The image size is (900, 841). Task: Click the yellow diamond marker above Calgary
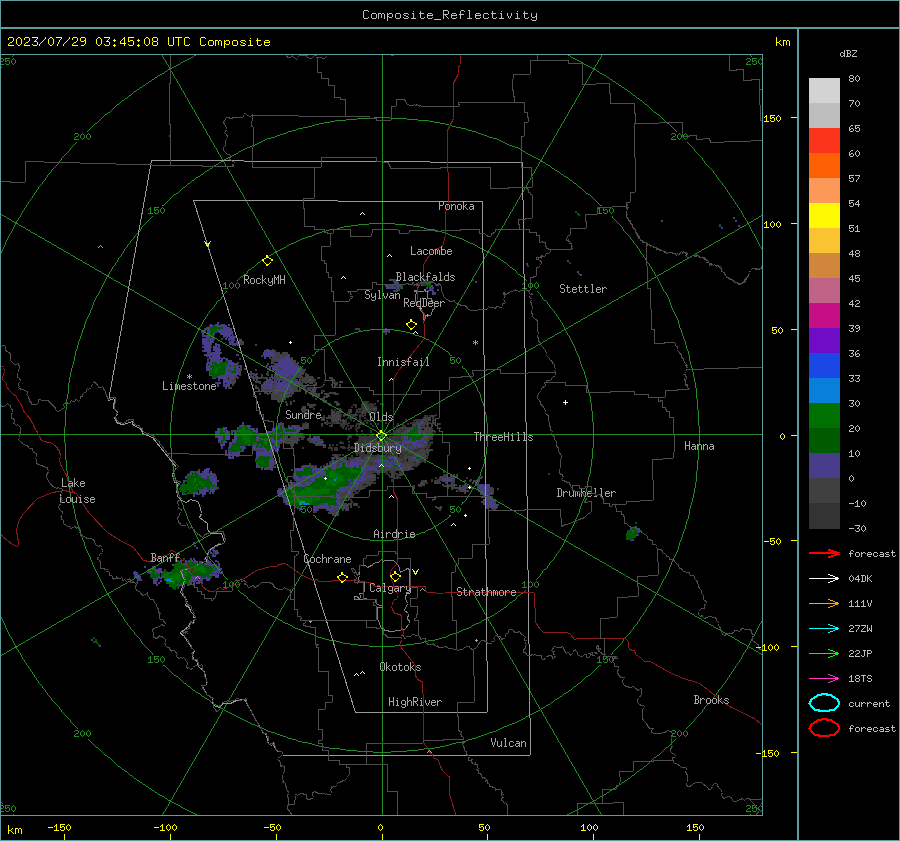pyautogui.click(x=395, y=576)
